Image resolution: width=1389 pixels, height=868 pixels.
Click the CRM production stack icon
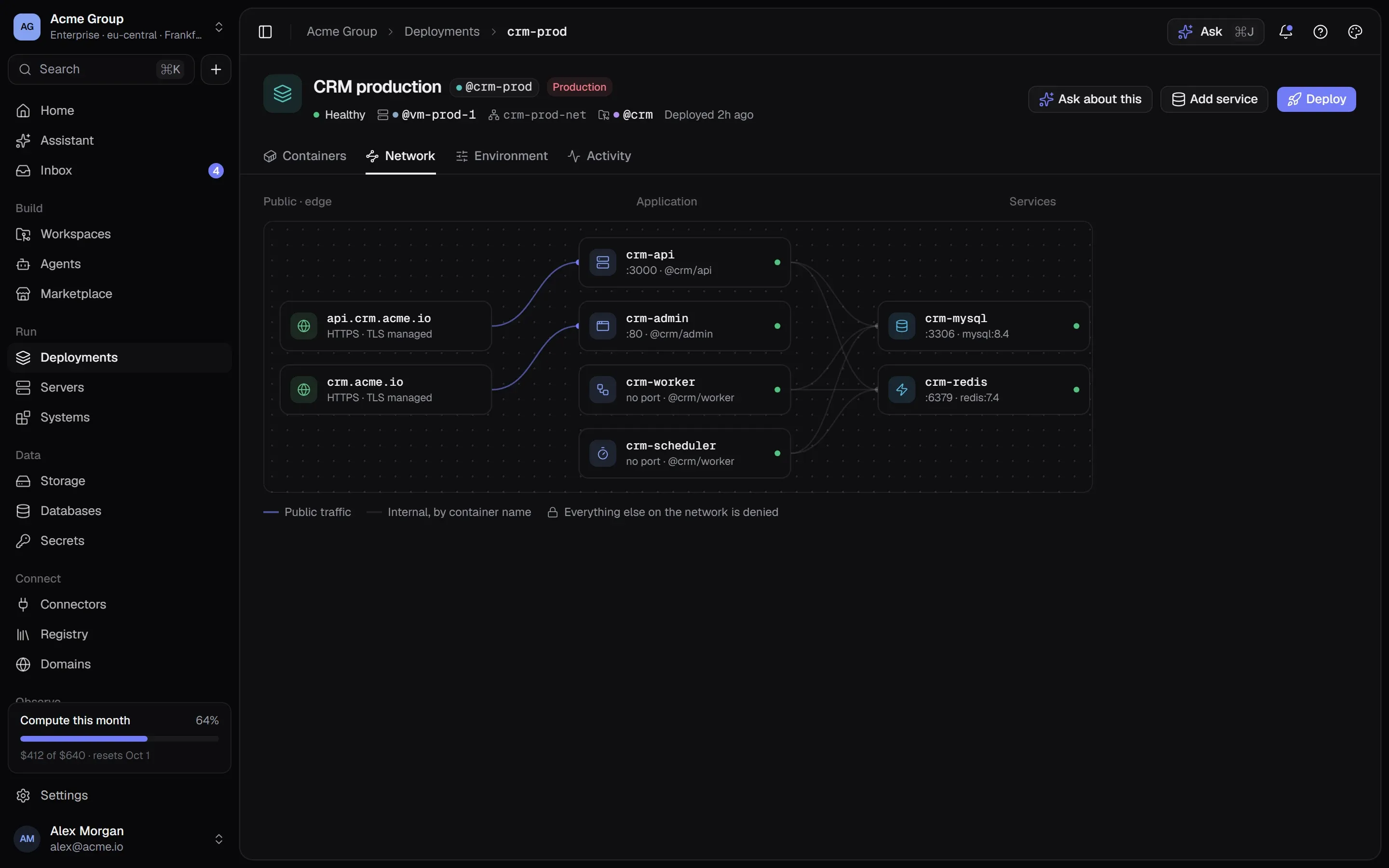pos(283,94)
